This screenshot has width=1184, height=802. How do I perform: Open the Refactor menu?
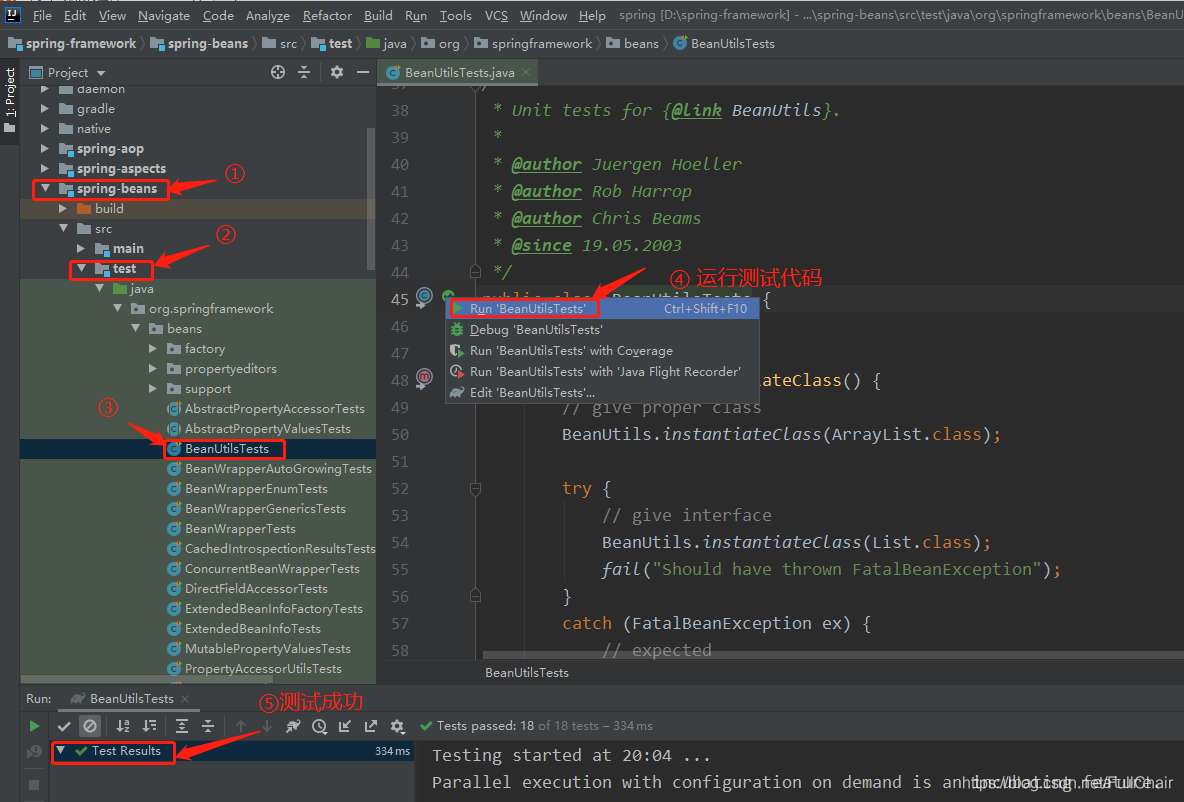[x=327, y=16]
